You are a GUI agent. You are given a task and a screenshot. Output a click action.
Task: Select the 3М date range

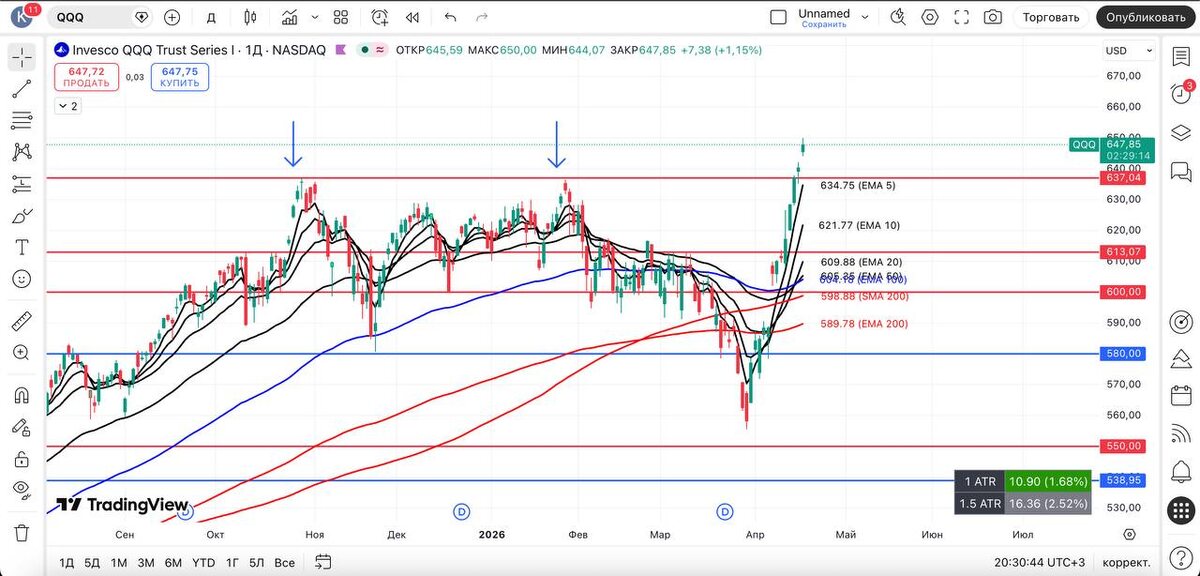[x=146, y=562]
